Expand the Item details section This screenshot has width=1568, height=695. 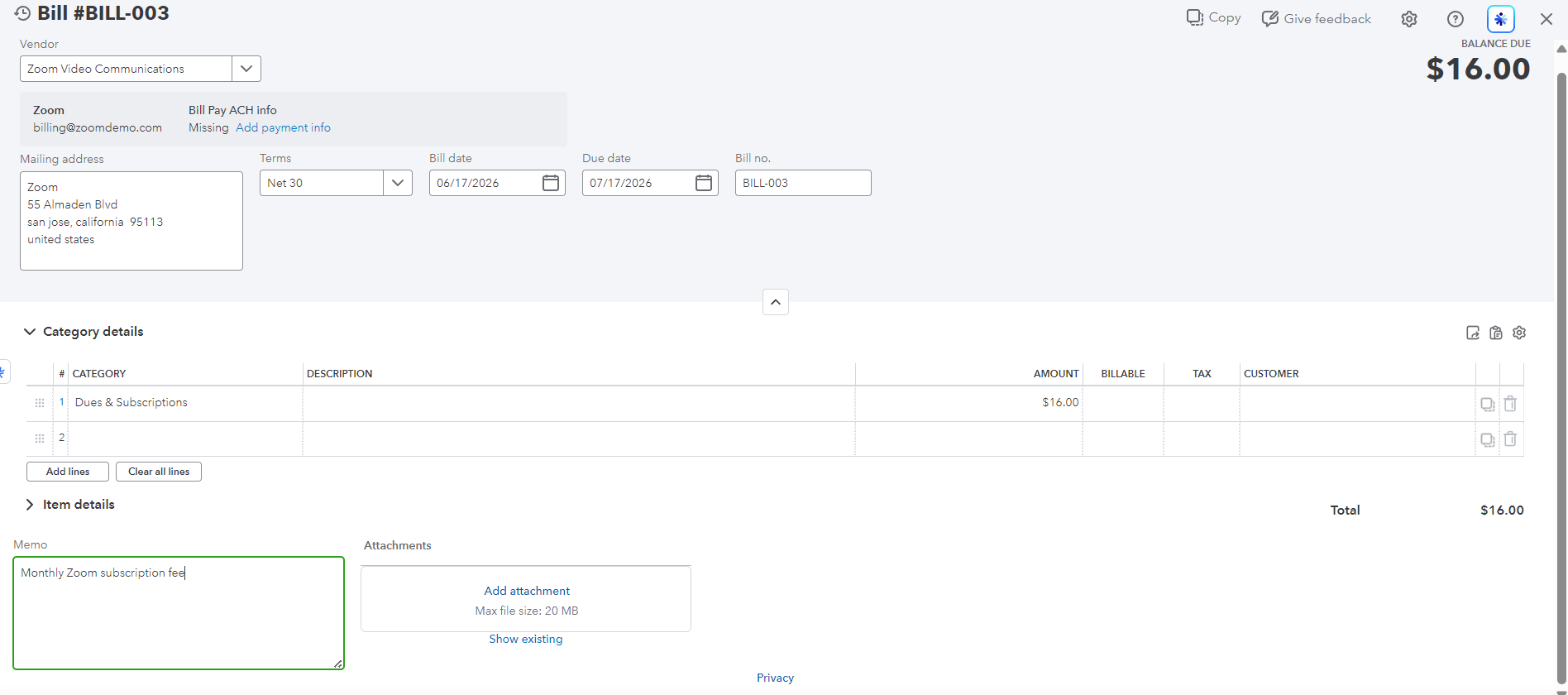point(30,505)
